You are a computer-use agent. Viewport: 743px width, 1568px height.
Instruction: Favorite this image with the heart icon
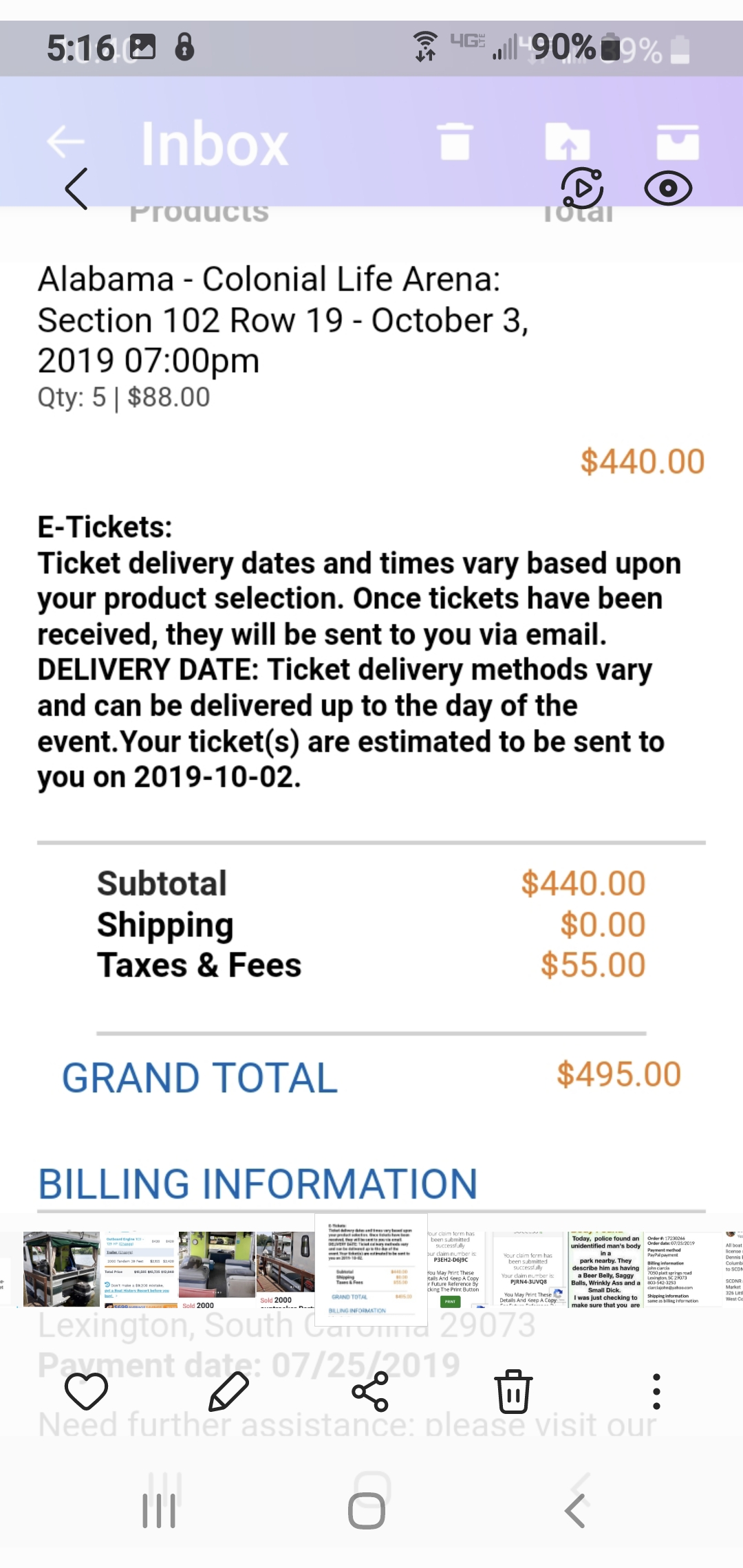coord(86,1391)
